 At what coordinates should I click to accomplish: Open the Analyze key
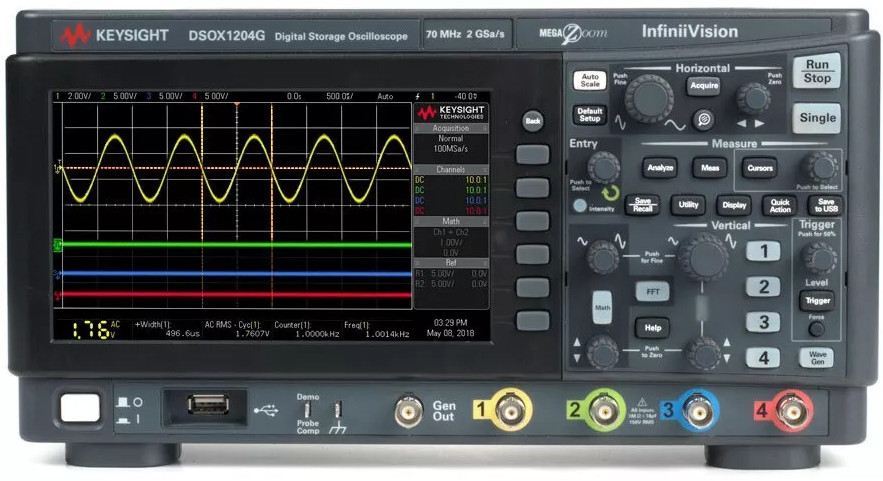click(659, 168)
